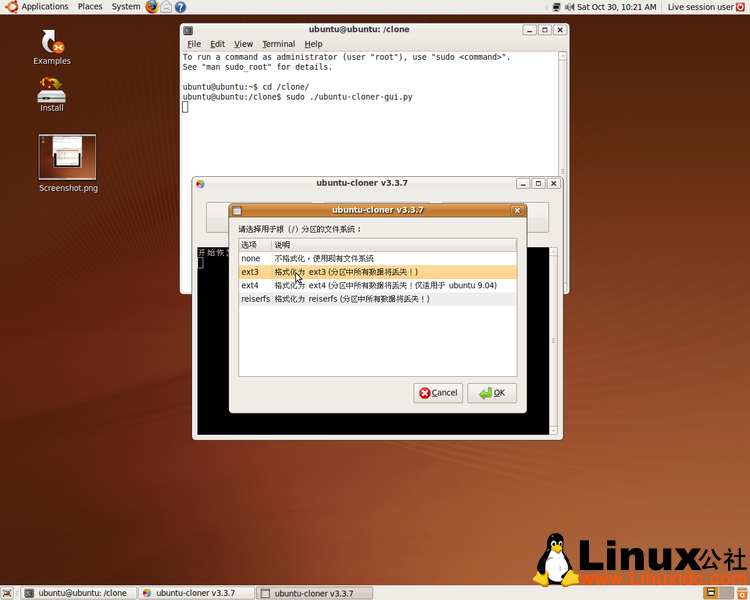
Task: Switch to the first workspace in the switcher
Action: pos(711,593)
